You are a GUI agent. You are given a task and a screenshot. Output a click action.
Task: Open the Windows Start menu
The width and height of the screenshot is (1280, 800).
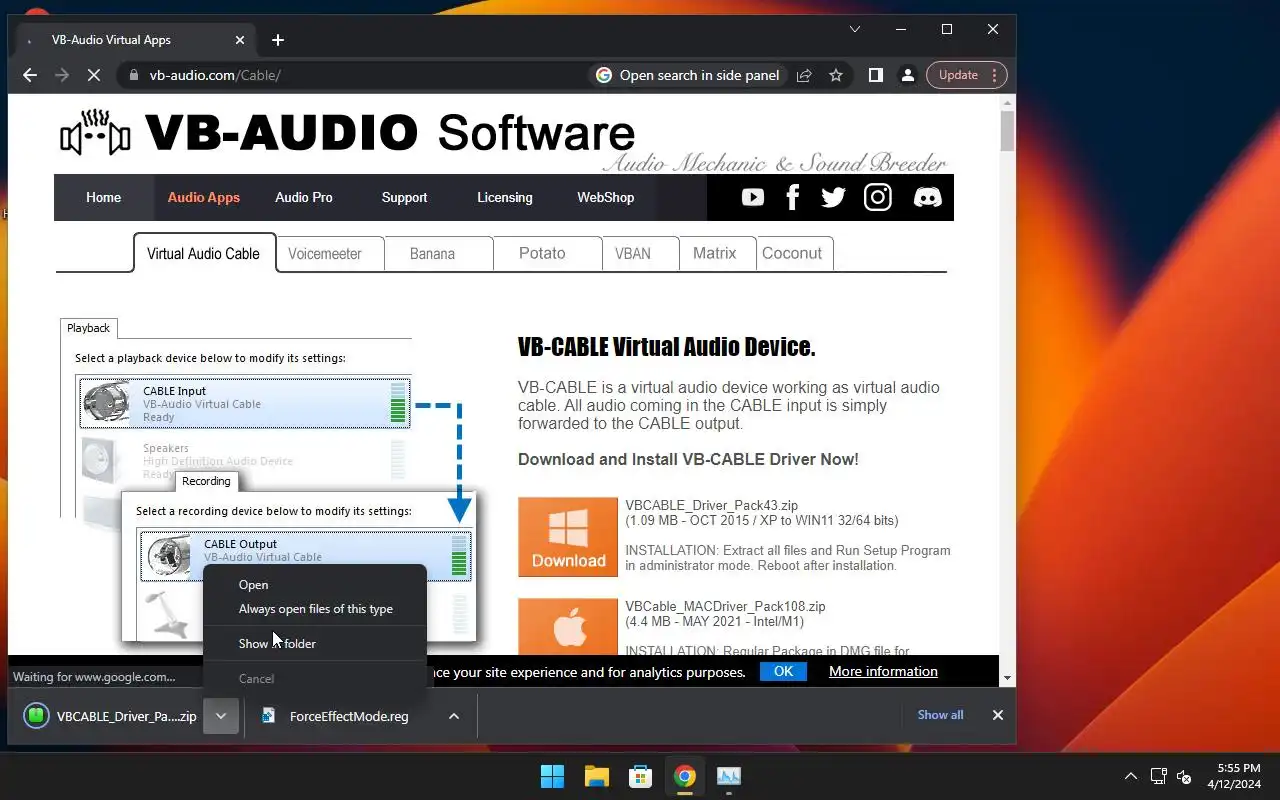coord(552,776)
